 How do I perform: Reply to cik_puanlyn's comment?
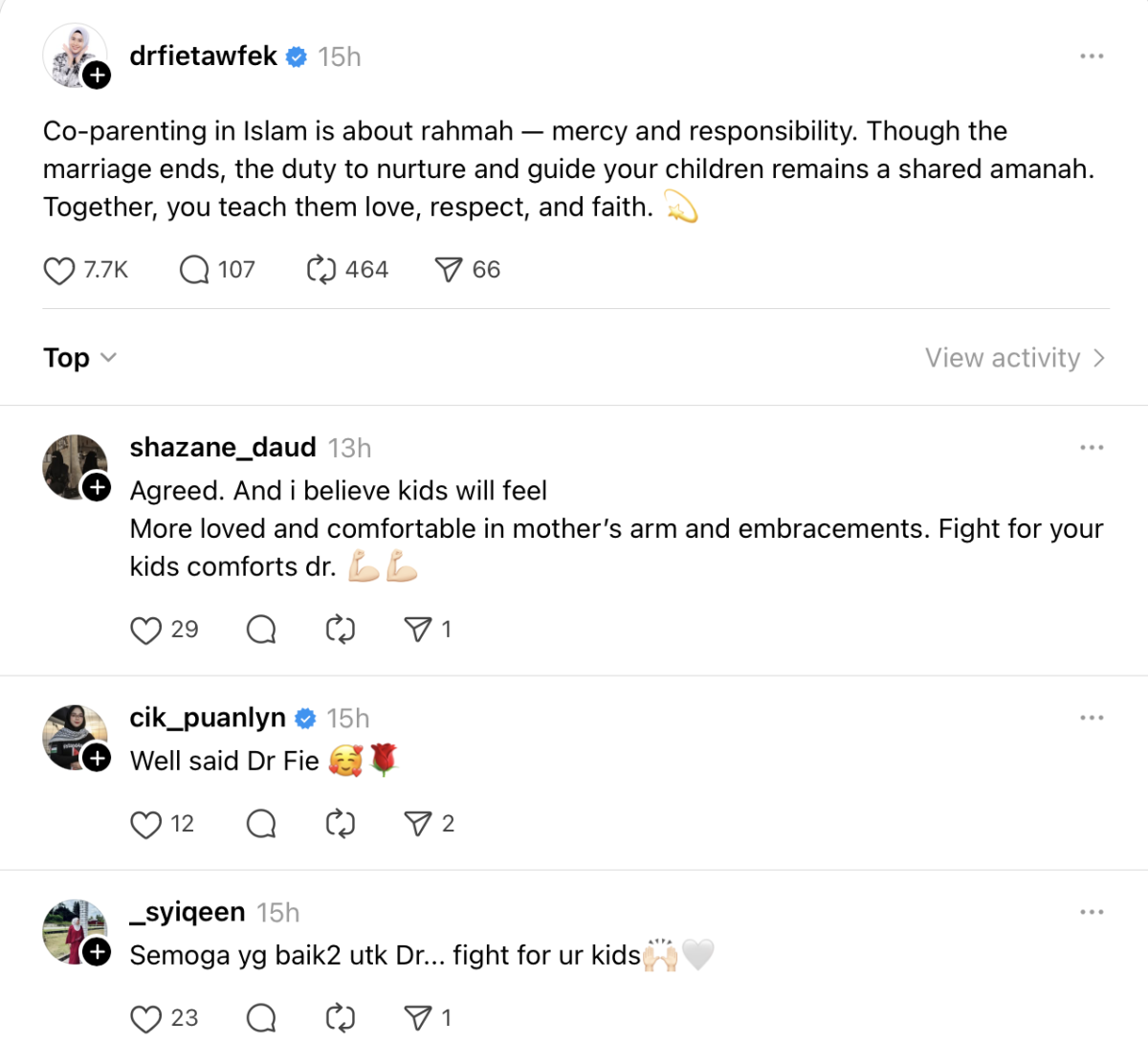[x=261, y=824]
